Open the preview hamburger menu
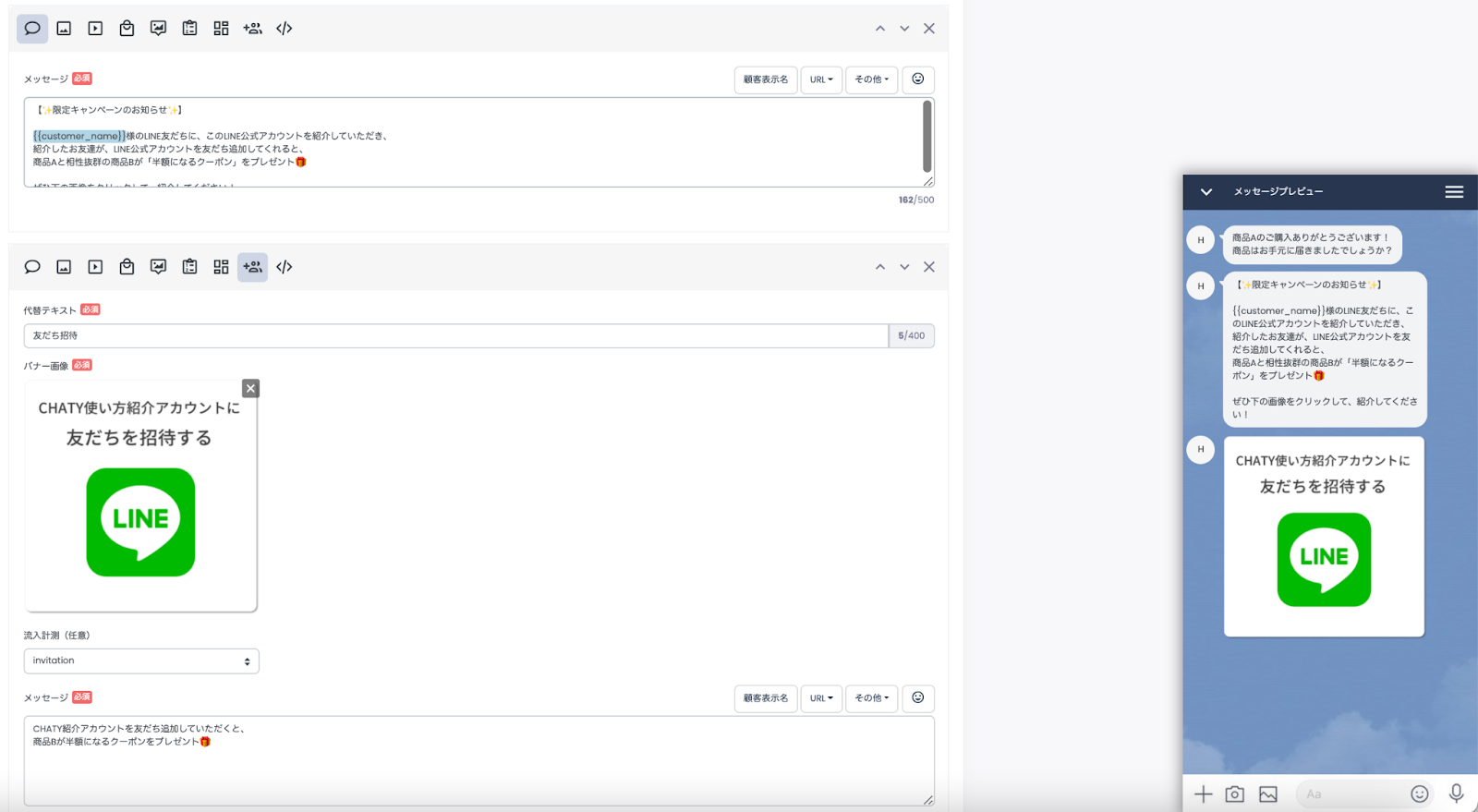This screenshot has width=1478, height=812. 1454,192
